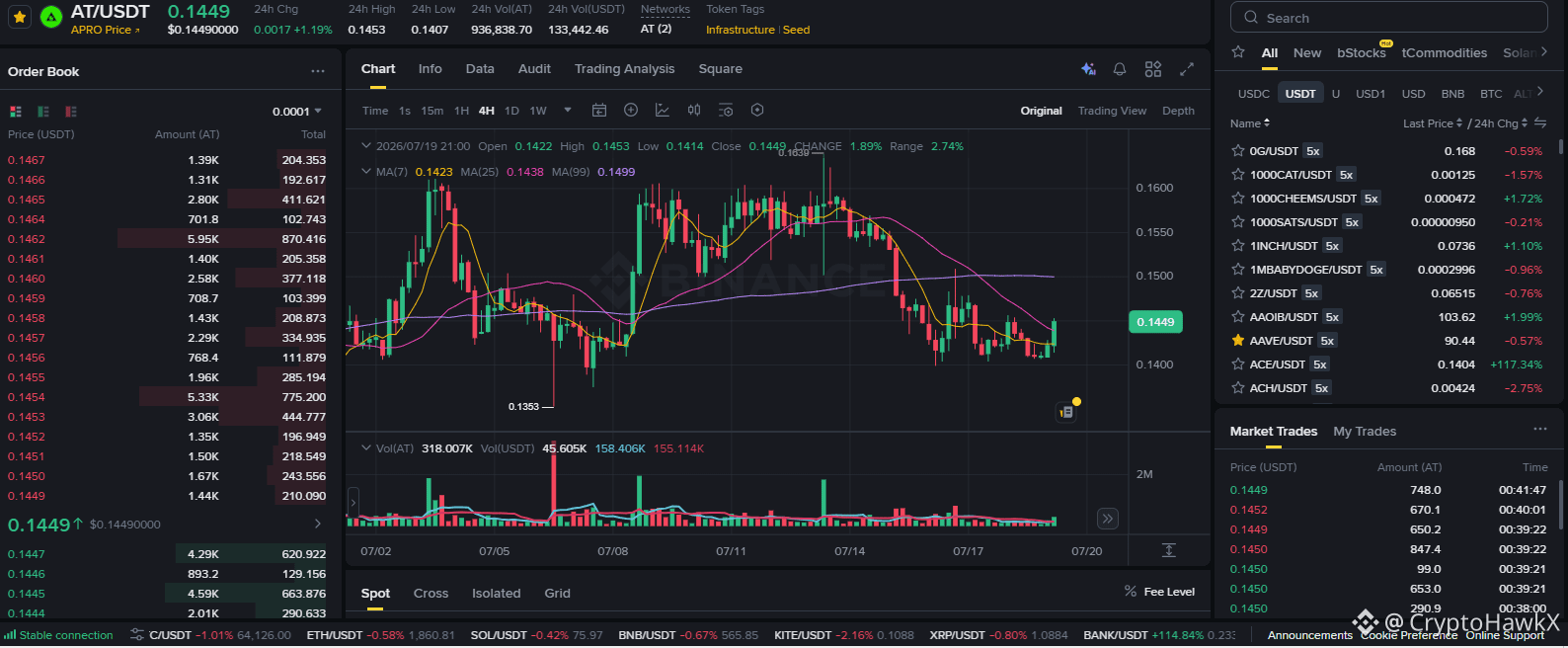Click the market list search field

point(1388,18)
